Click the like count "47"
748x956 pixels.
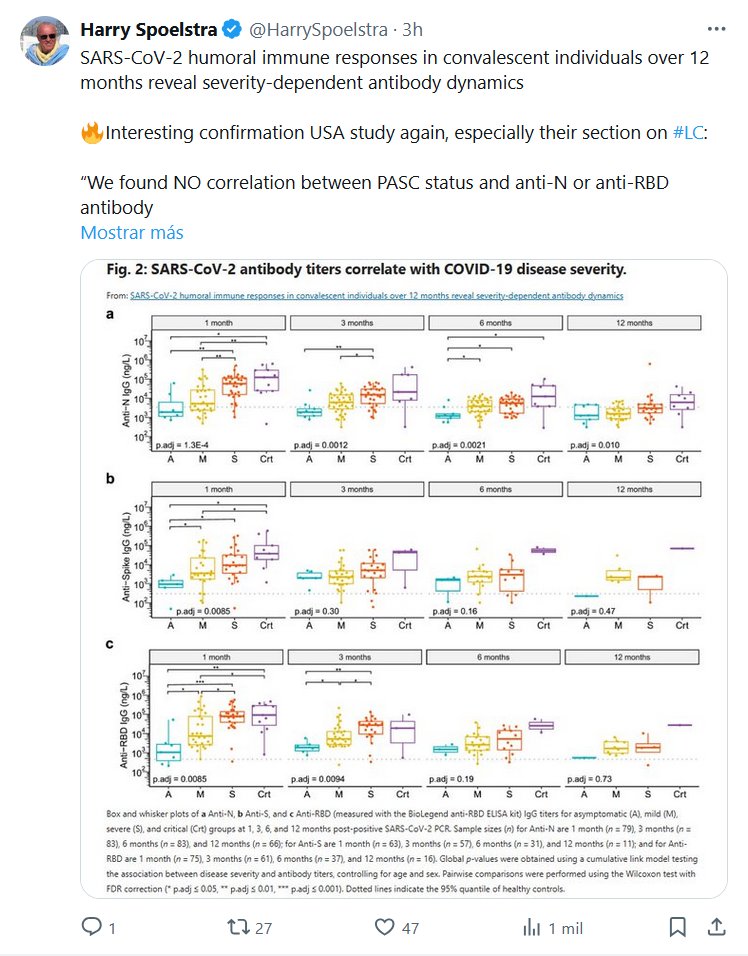[410, 928]
